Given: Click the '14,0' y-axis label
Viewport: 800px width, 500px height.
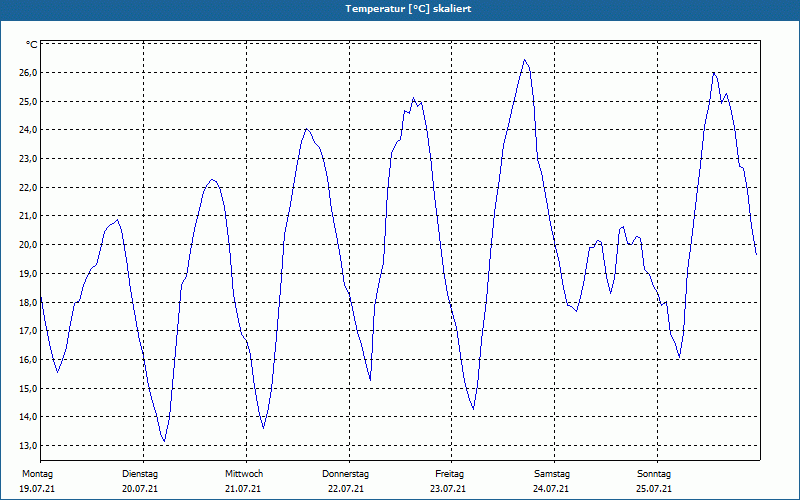Looking at the screenshot, I should tap(30, 417).
